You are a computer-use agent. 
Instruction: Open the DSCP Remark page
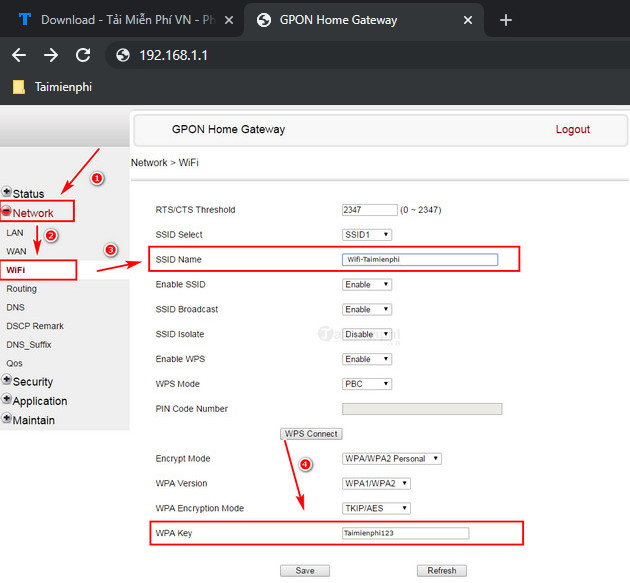(35, 326)
